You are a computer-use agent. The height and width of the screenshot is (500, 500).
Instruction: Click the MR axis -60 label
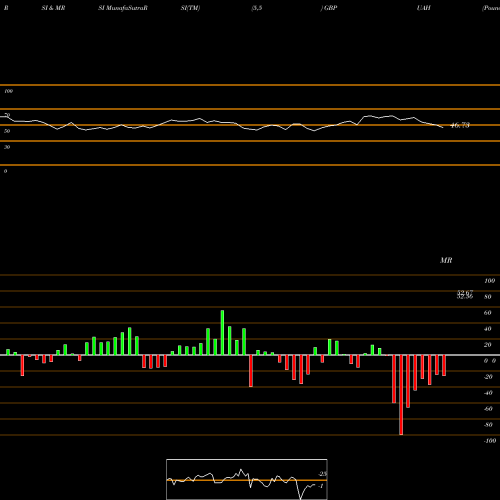(488, 409)
